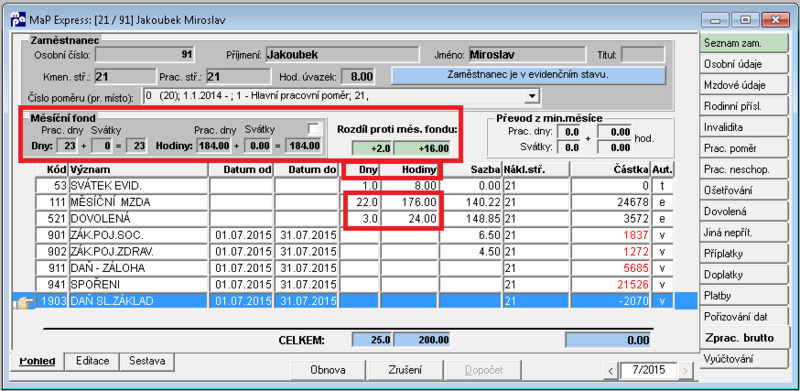Image resolution: width=800 pixels, height=391 pixels.
Task: Click the Kód column header
Action: (53, 169)
